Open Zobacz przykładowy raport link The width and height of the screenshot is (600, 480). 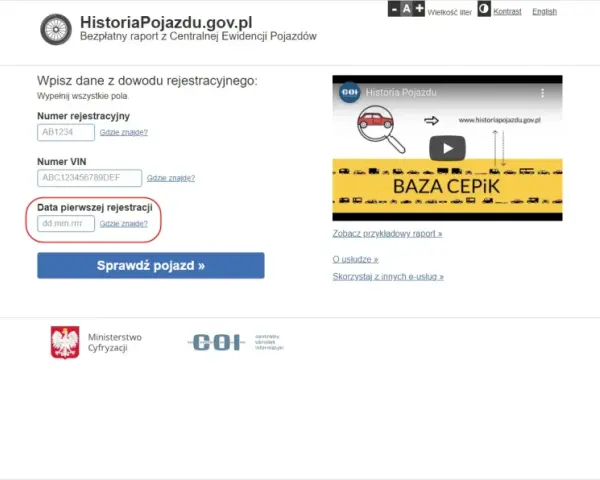click(x=387, y=233)
